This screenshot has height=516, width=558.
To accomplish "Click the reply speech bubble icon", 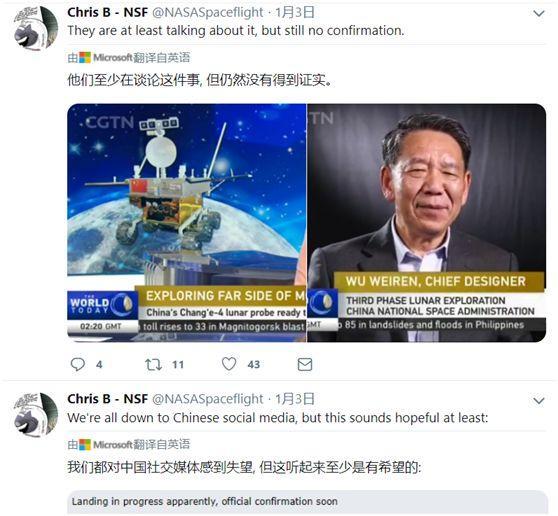I will point(78,364).
